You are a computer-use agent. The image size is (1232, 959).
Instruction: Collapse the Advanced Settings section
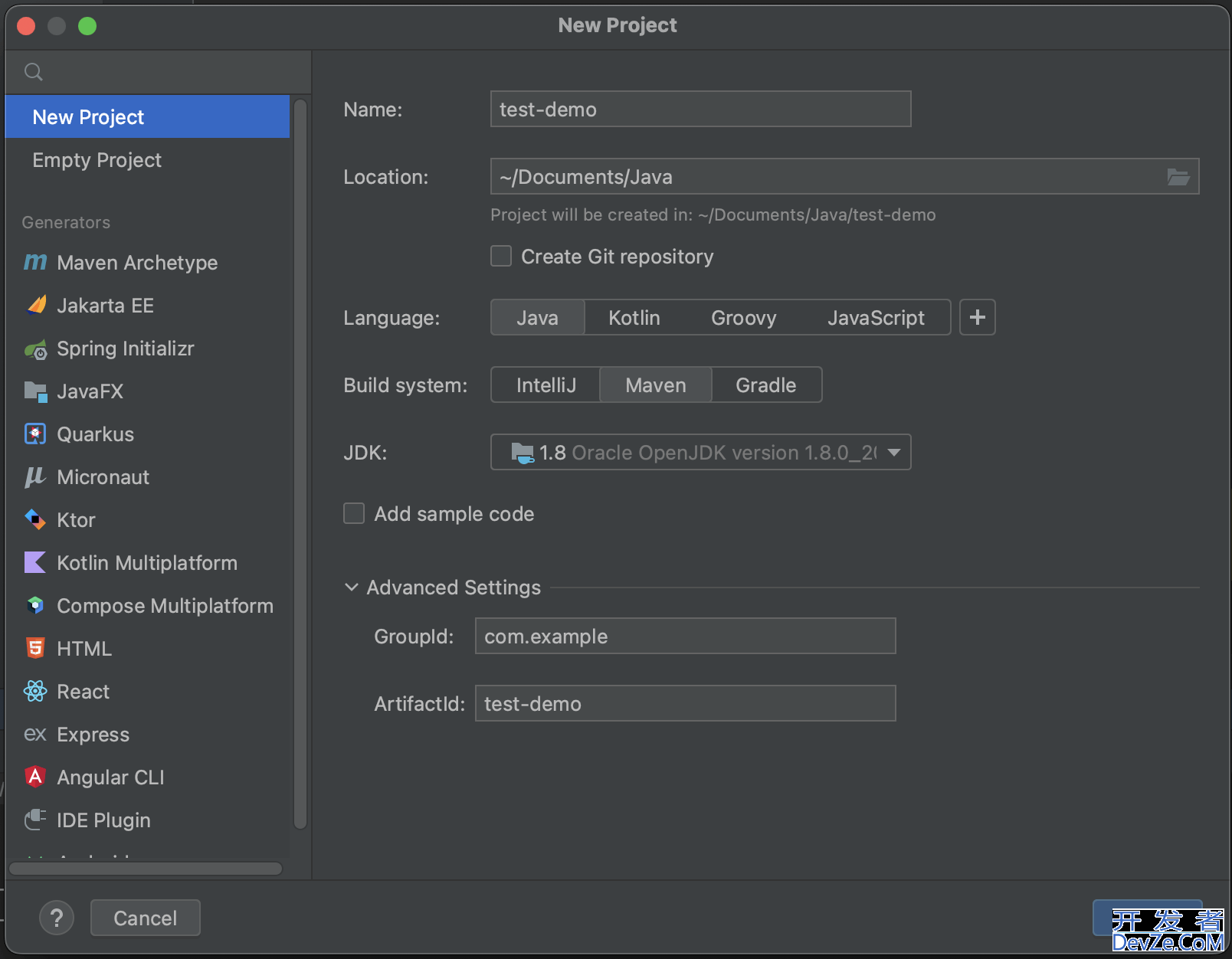352,588
